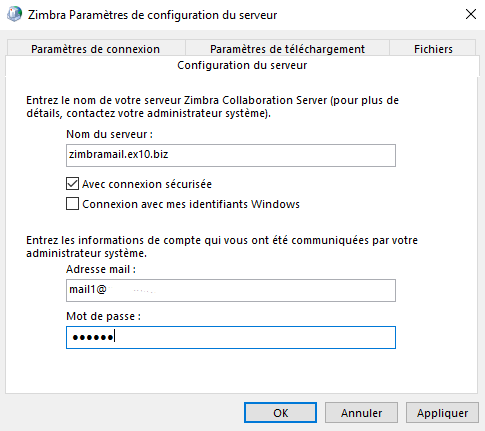This screenshot has height=431, width=485.
Task: Click the Mot de passe label
Action: click(x=104, y=316)
